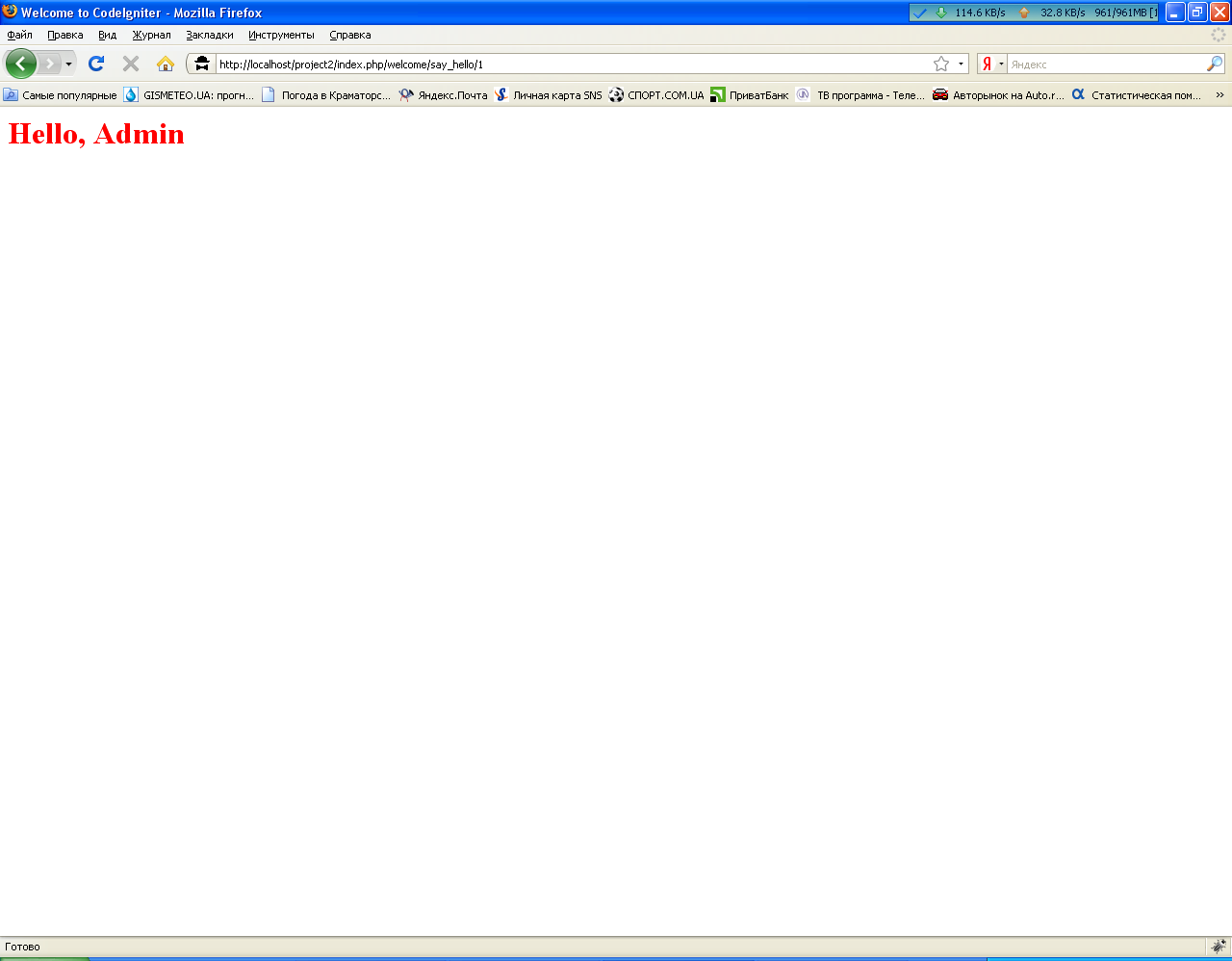Screen dimensions: 1232x961
Task: Open GISMETEO.UA bookmark
Action: click(x=190, y=95)
